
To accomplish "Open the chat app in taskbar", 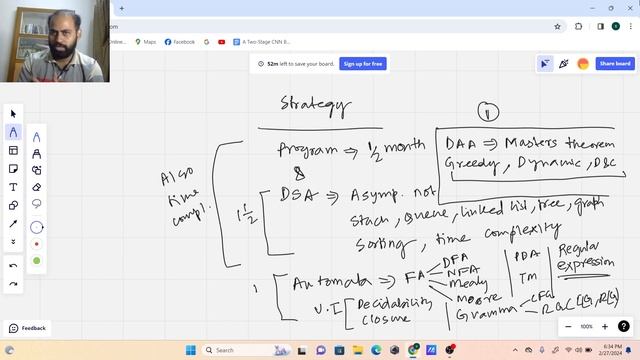I will point(321,350).
